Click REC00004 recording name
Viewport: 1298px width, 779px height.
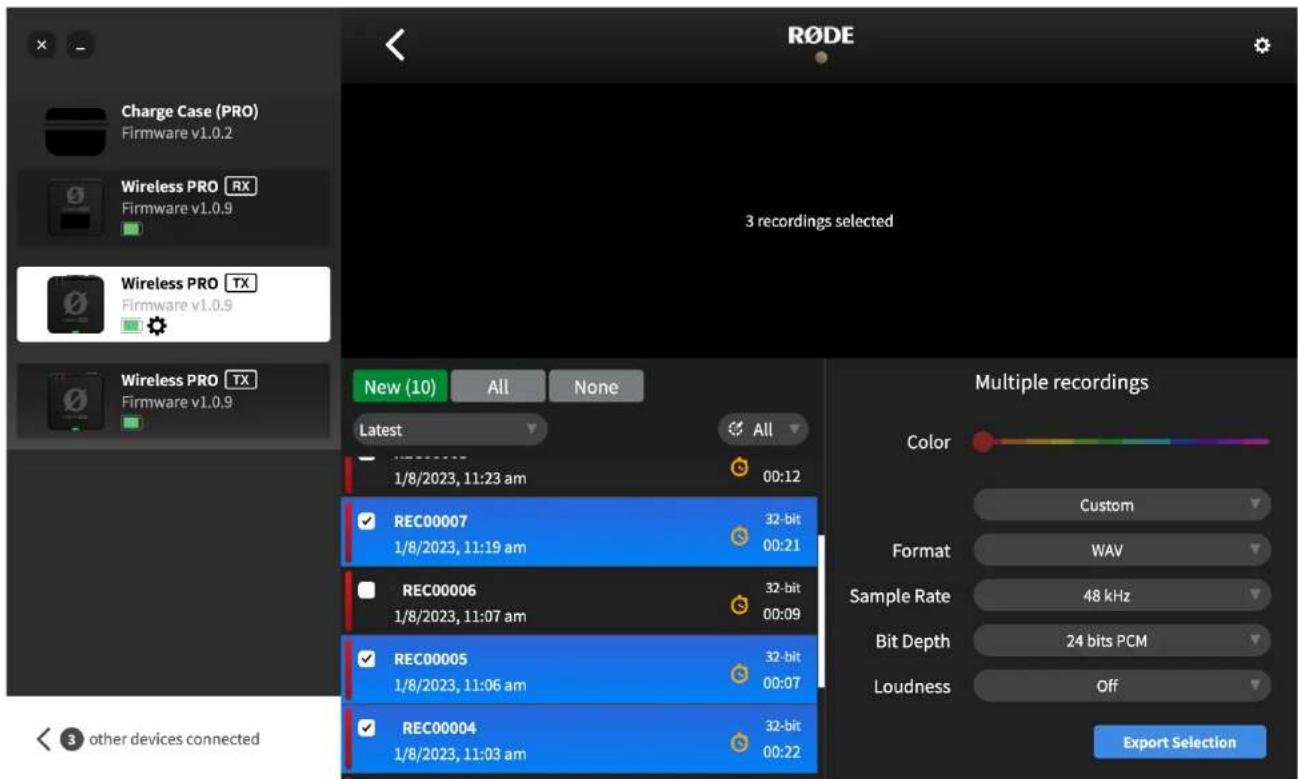tap(438, 728)
